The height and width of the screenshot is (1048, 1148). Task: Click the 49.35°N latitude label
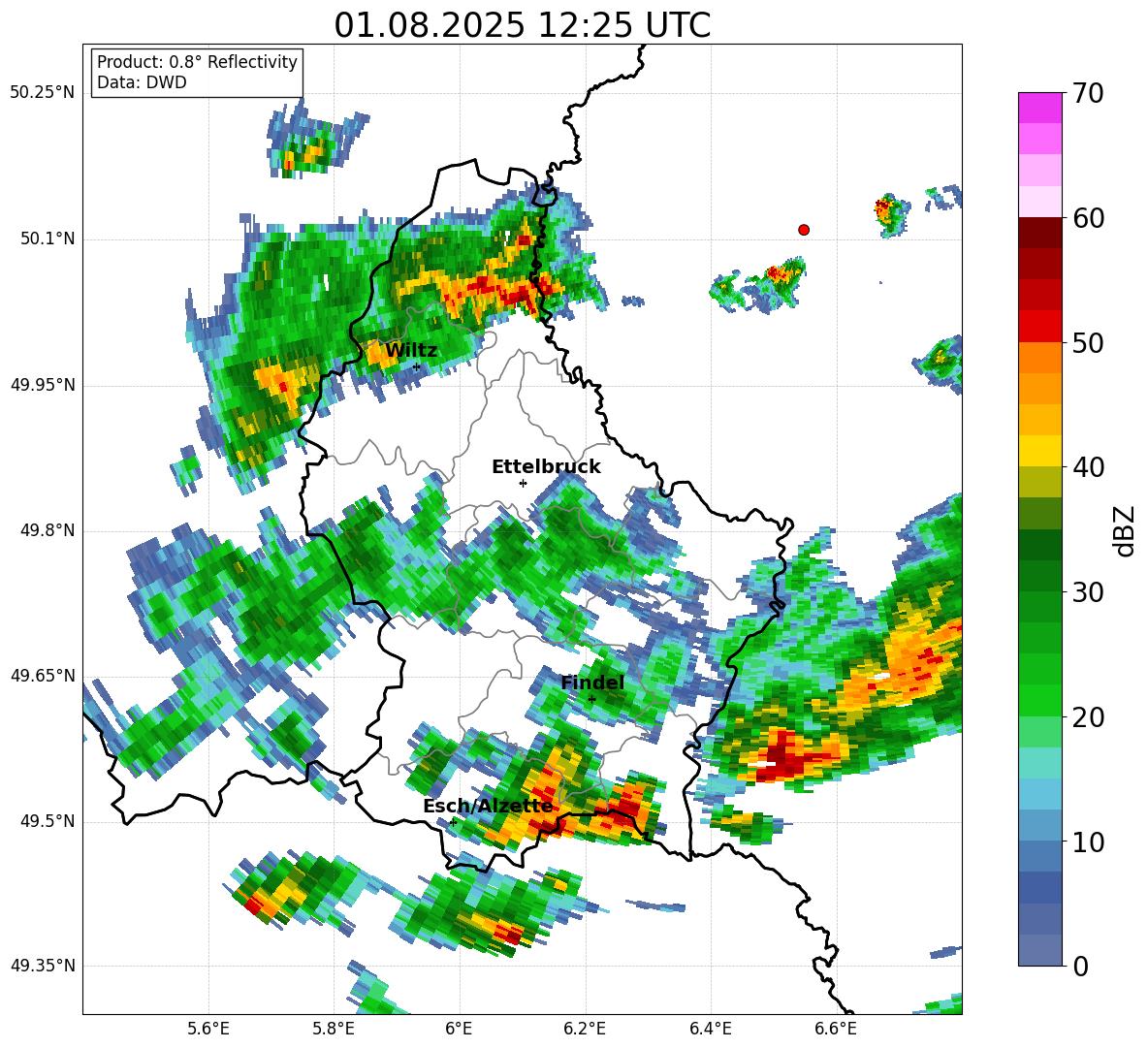coord(43,966)
